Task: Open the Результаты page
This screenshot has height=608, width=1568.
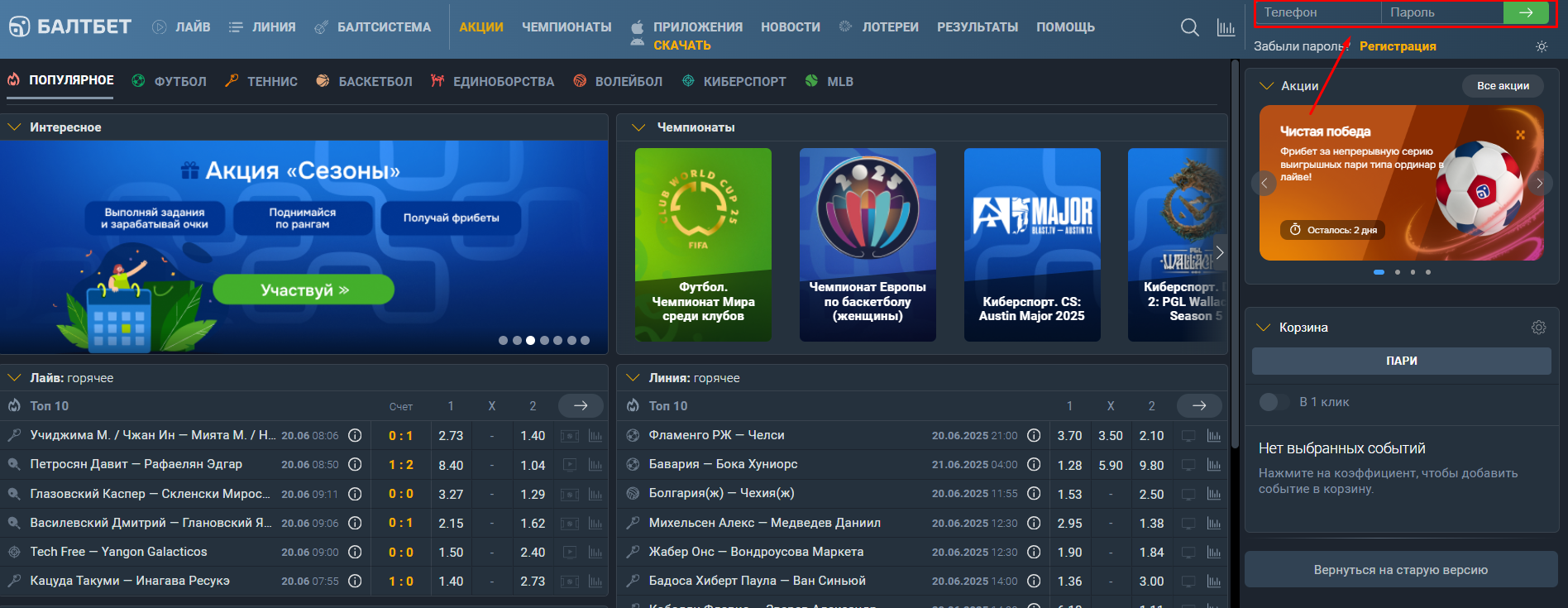Action: pos(978,27)
